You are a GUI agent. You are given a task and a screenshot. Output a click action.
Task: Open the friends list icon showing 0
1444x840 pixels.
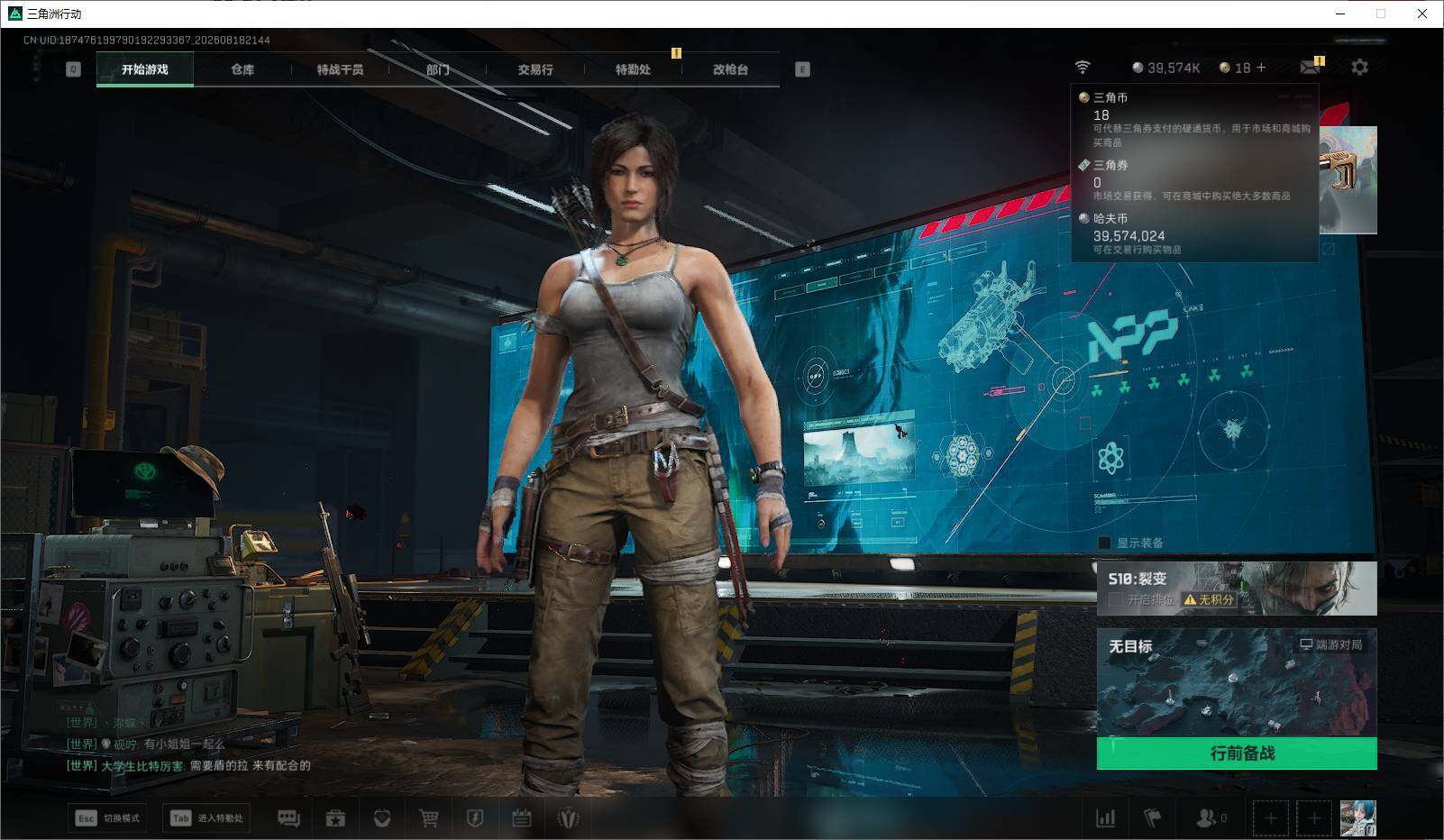1211,818
